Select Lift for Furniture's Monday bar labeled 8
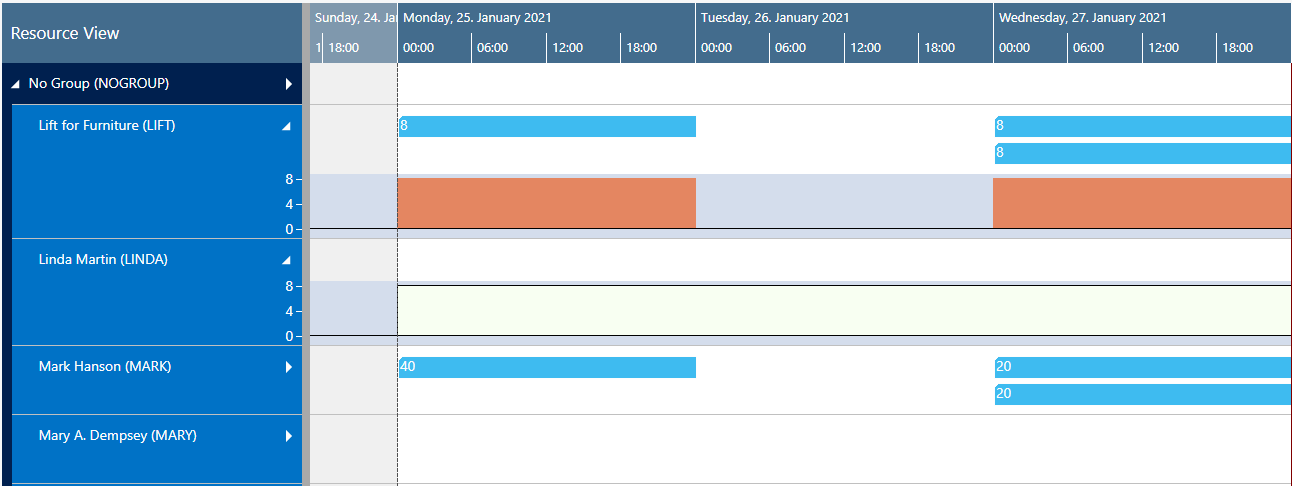The image size is (1292, 486). point(546,126)
